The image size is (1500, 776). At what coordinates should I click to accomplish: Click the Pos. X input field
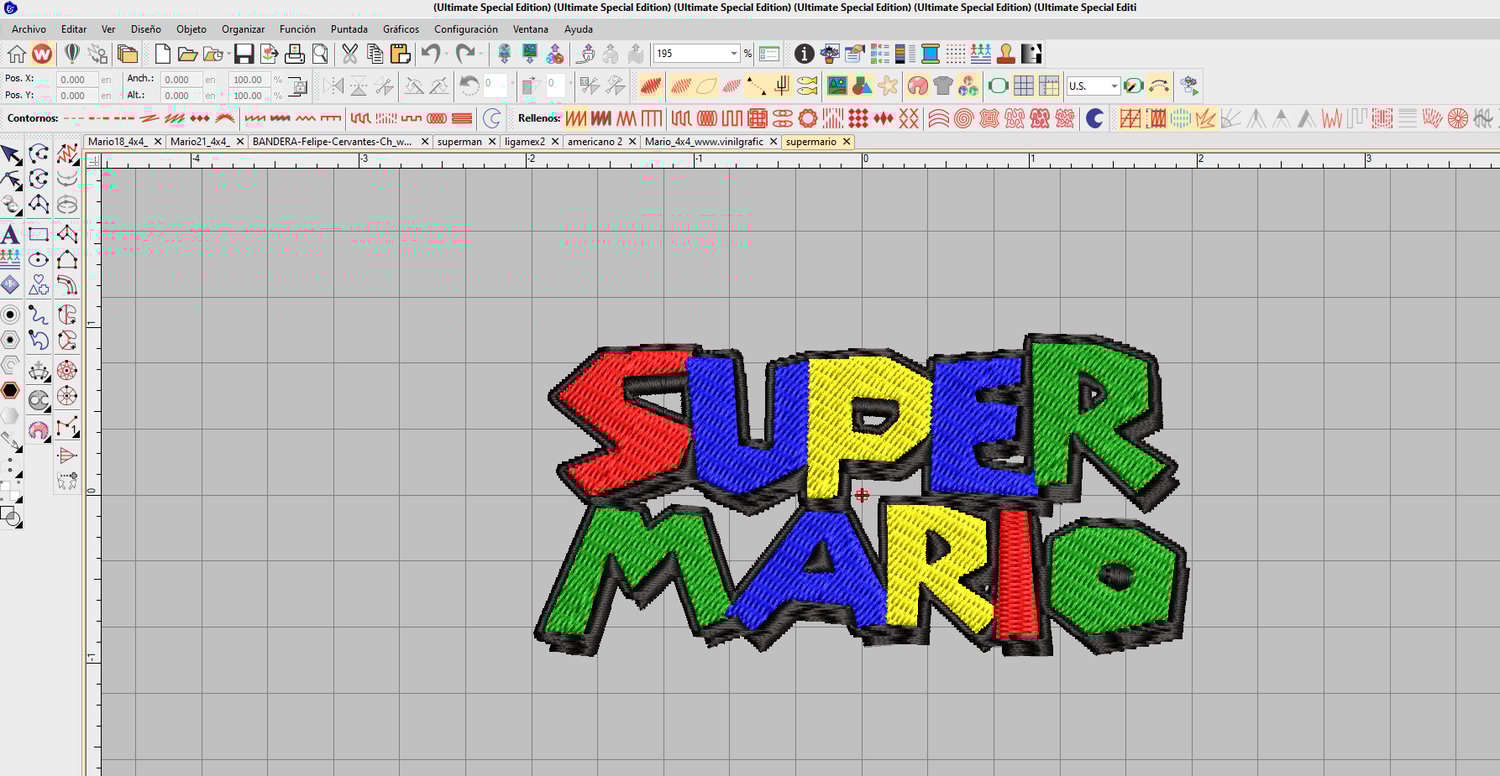coord(76,79)
